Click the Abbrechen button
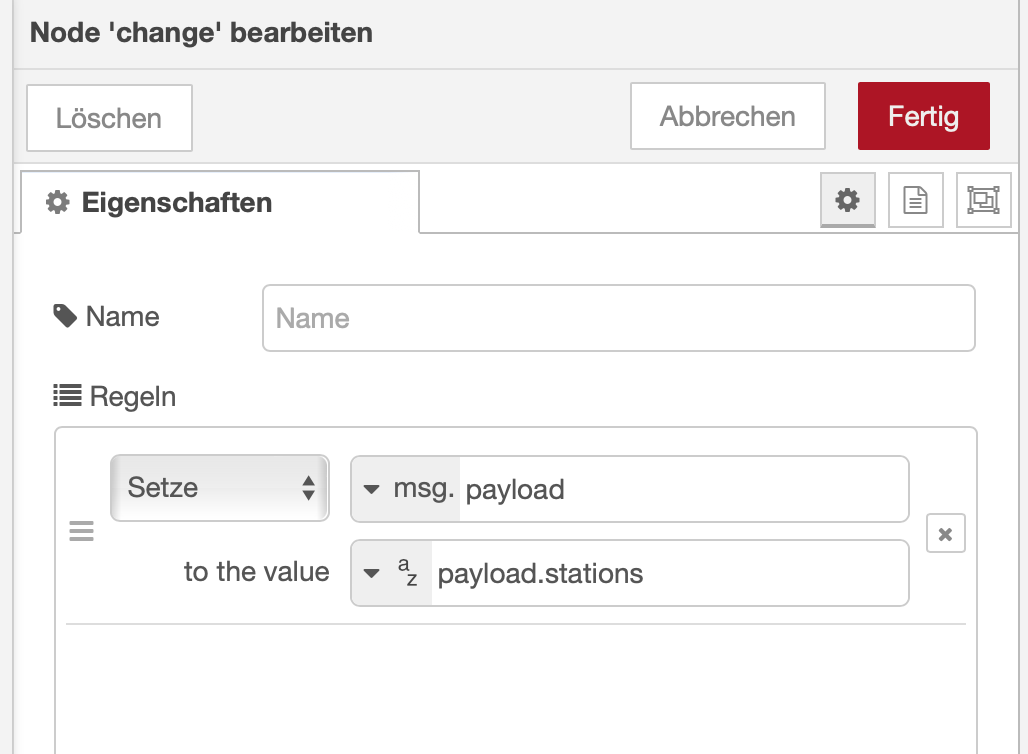This screenshot has width=1028, height=754. [x=727, y=116]
